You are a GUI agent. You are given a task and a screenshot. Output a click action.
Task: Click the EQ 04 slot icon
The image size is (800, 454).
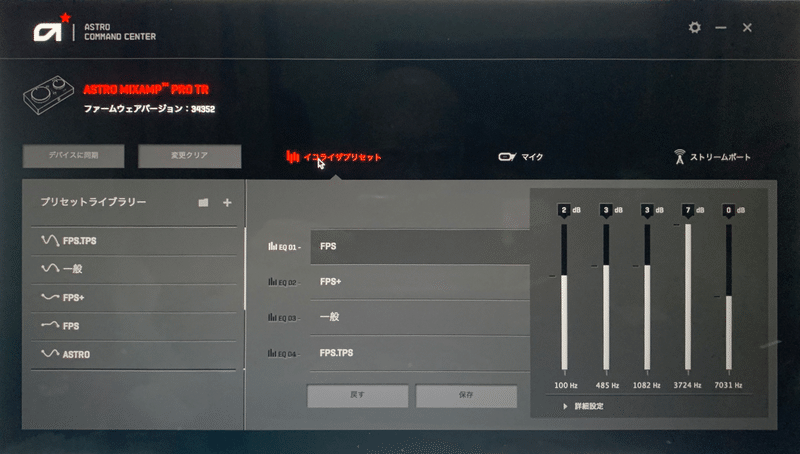272,353
